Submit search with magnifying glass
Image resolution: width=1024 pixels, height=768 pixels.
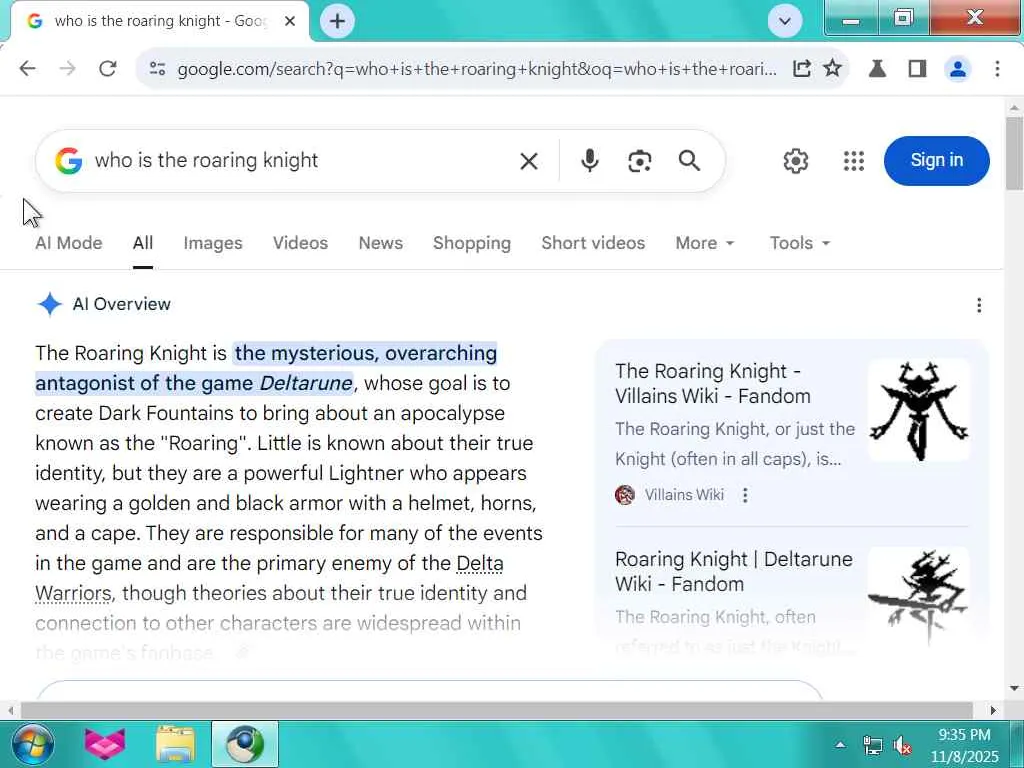click(x=689, y=161)
